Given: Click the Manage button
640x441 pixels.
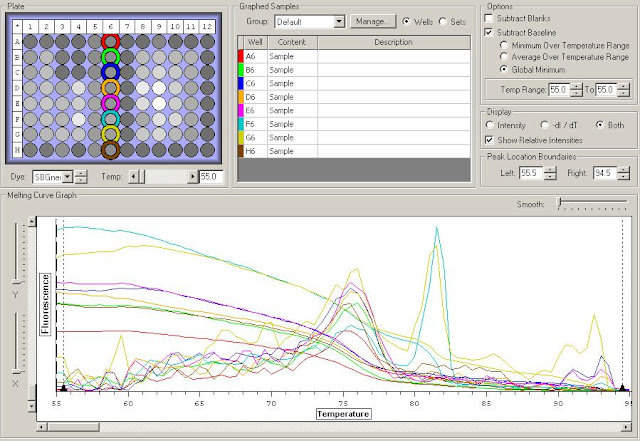Looking at the screenshot, I should [373, 22].
